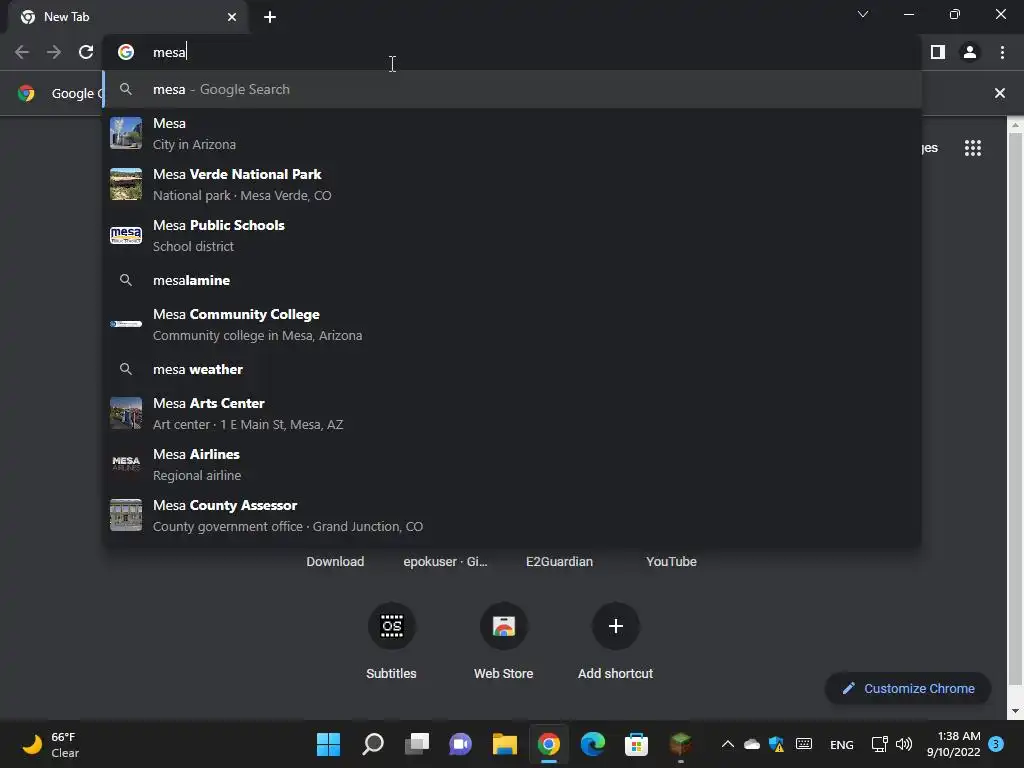The image size is (1024, 768).
Task: Open the profile avatar menu
Action: point(970,52)
